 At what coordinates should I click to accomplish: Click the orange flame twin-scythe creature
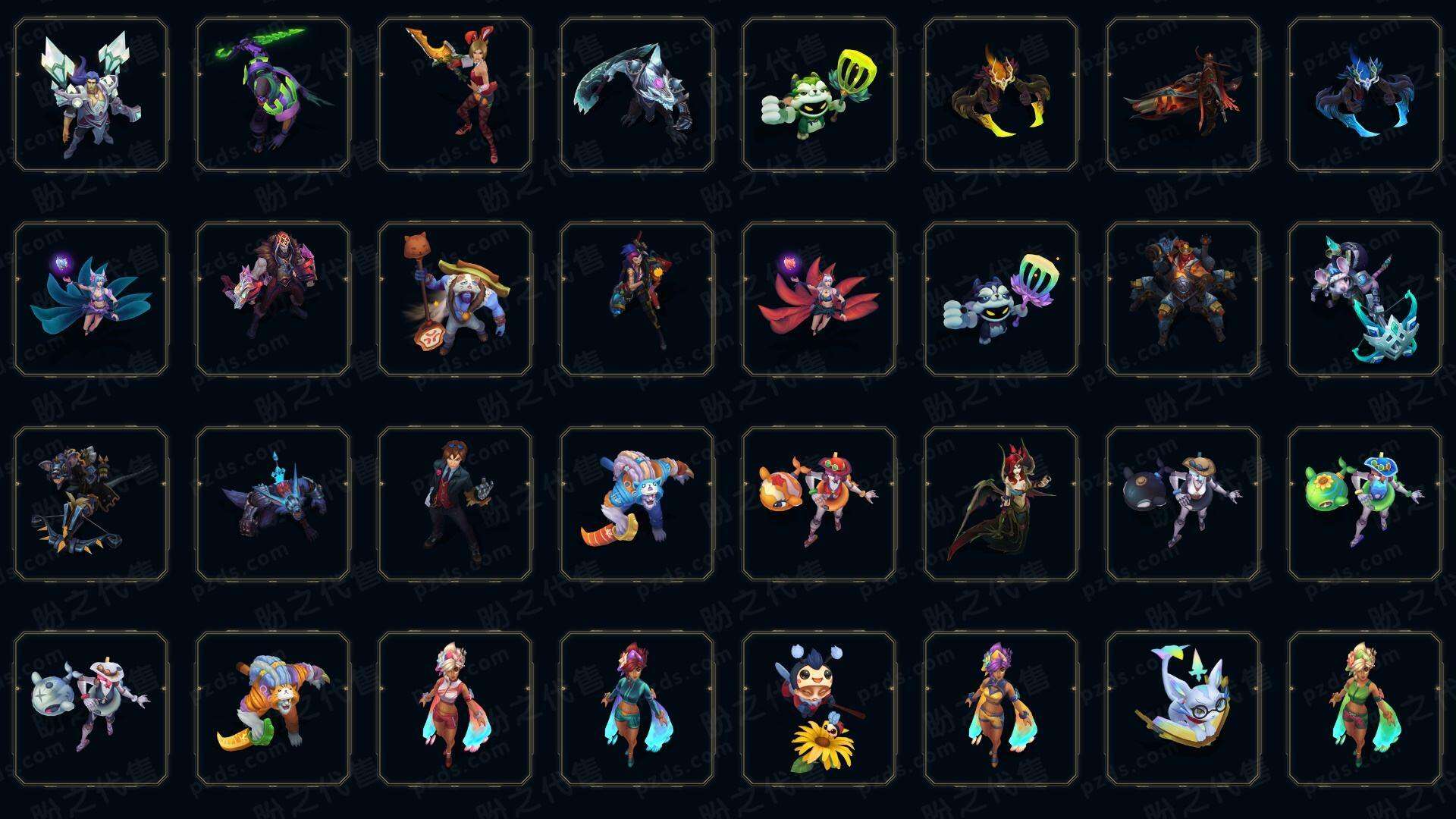point(1001,95)
